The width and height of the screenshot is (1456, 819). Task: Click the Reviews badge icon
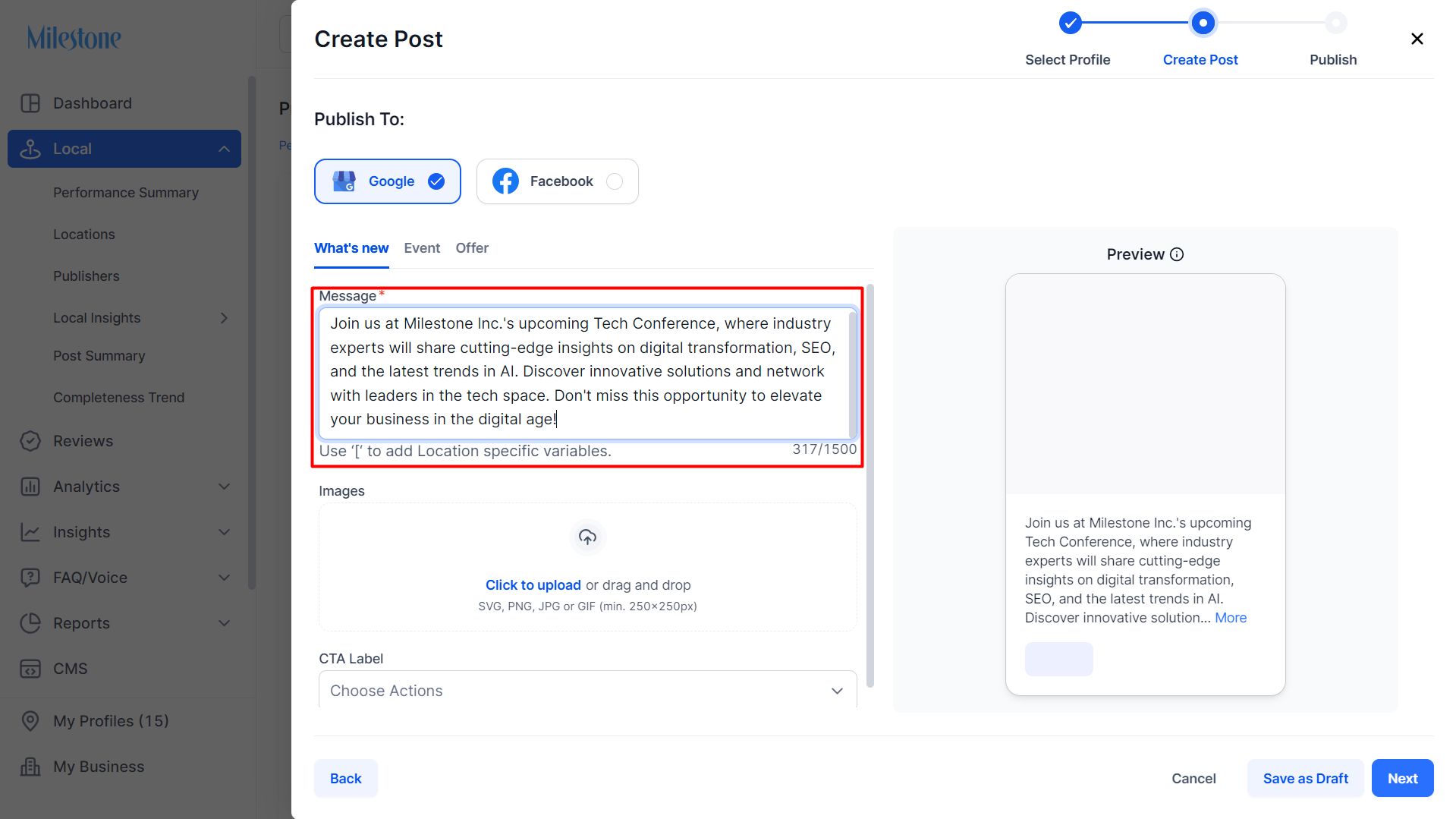pyautogui.click(x=30, y=441)
